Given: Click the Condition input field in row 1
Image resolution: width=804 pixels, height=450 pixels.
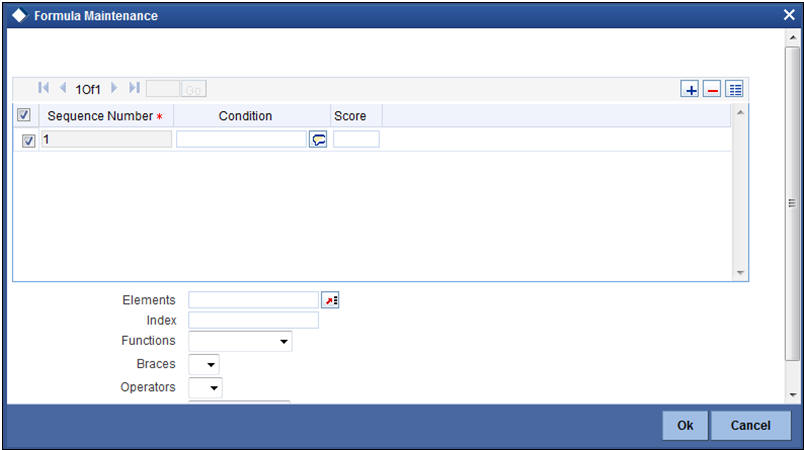Looking at the screenshot, I should 241,139.
